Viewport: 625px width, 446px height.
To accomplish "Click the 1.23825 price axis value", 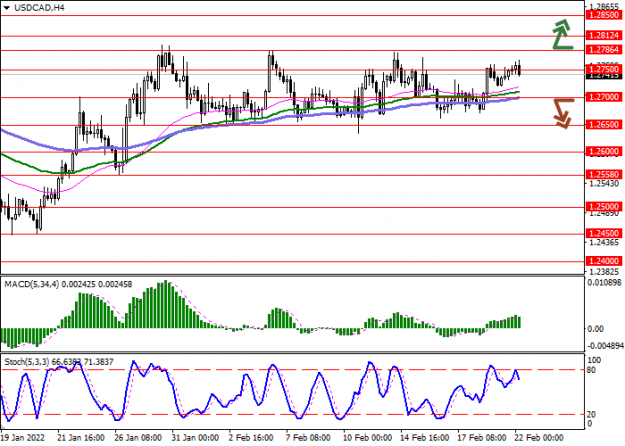I will pos(604,272).
